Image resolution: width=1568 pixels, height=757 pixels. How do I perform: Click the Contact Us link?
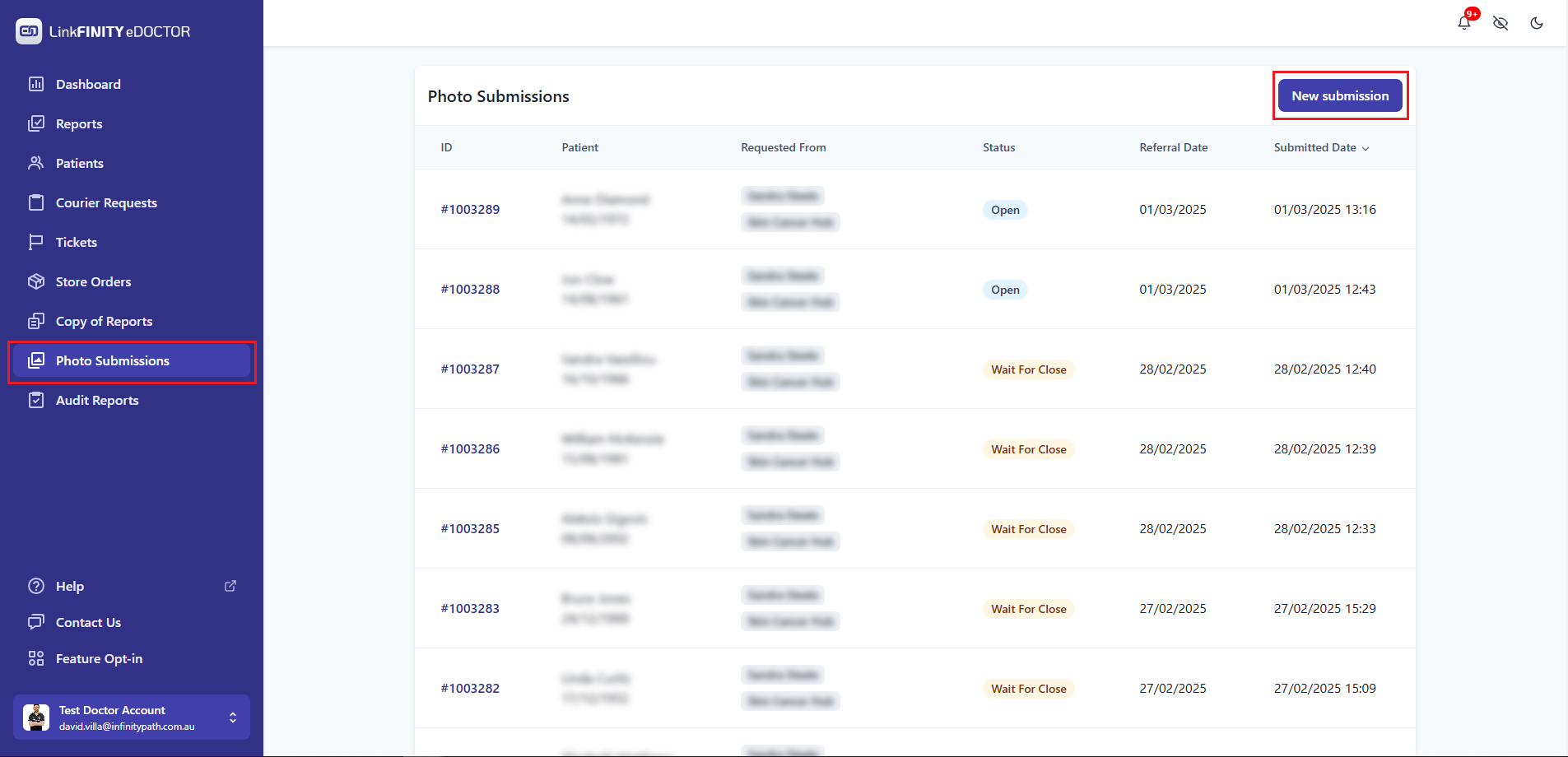[x=88, y=622]
